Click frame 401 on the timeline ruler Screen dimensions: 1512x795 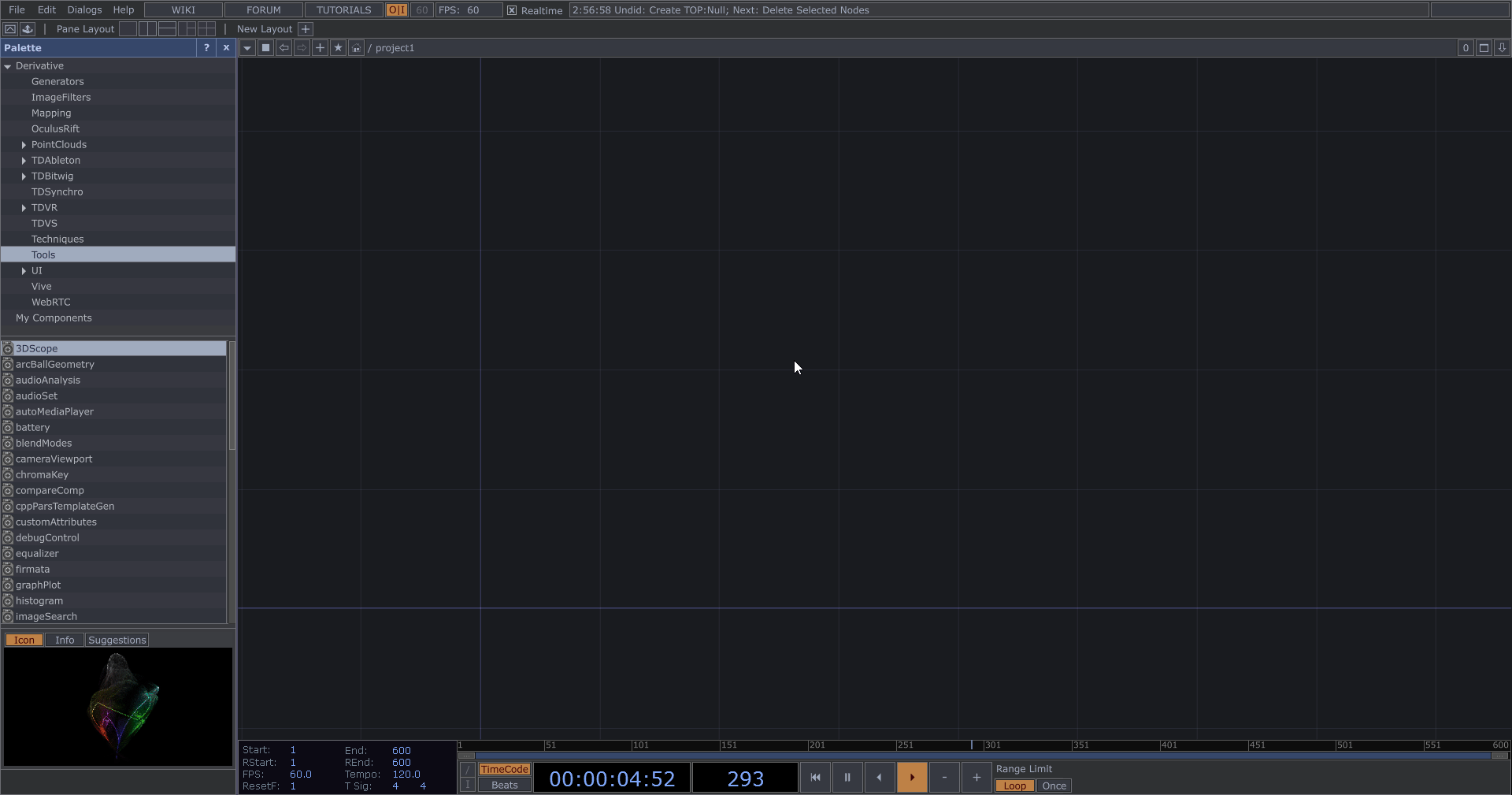1161,745
